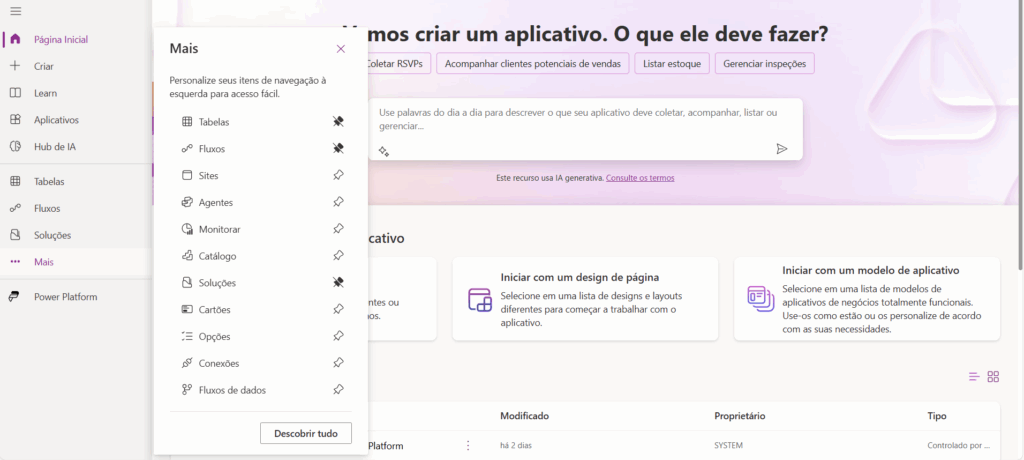1024x460 pixels.
Task: Pin Monitorar to navigation
Action: pyautogui.click(x=338, y=229)
